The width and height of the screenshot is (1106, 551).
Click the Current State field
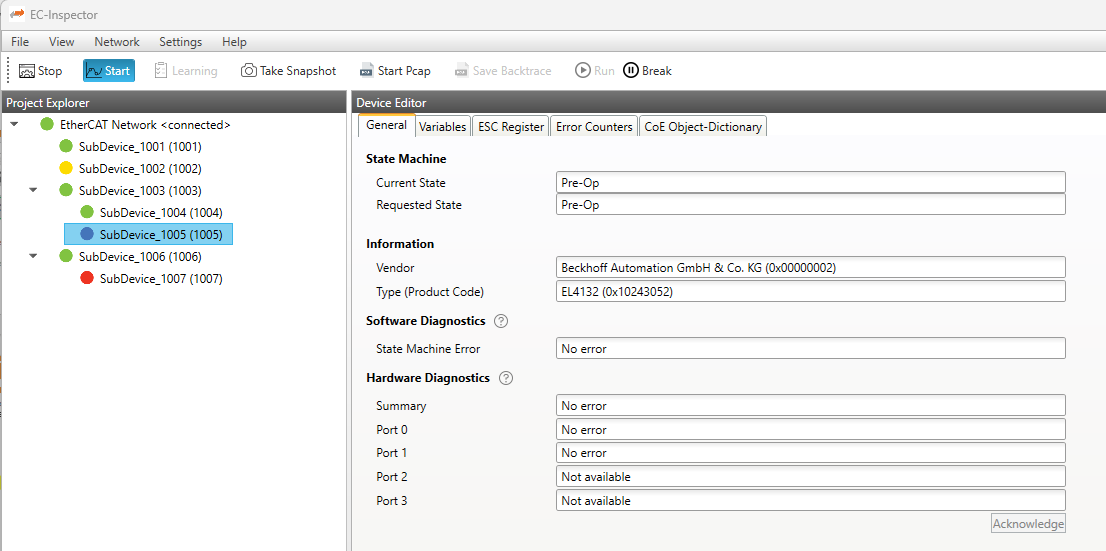(x=810, y=182)
